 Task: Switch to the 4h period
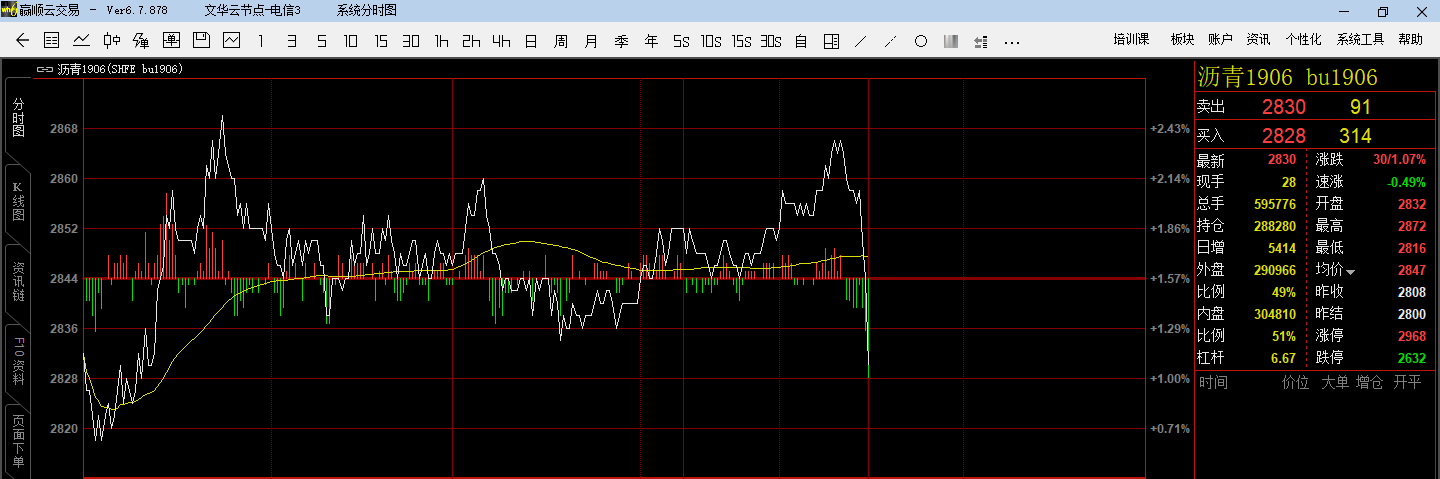click(501, 41)
